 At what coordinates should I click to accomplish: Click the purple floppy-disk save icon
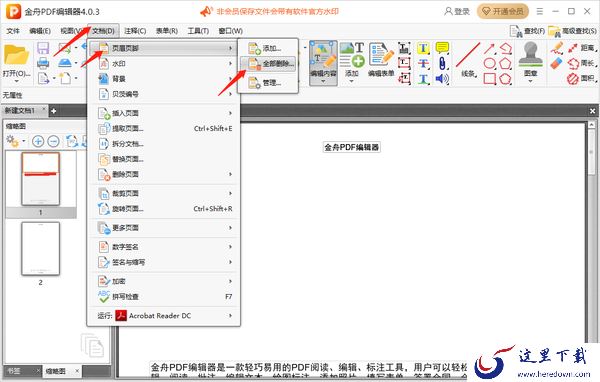(x=43, y=48)
